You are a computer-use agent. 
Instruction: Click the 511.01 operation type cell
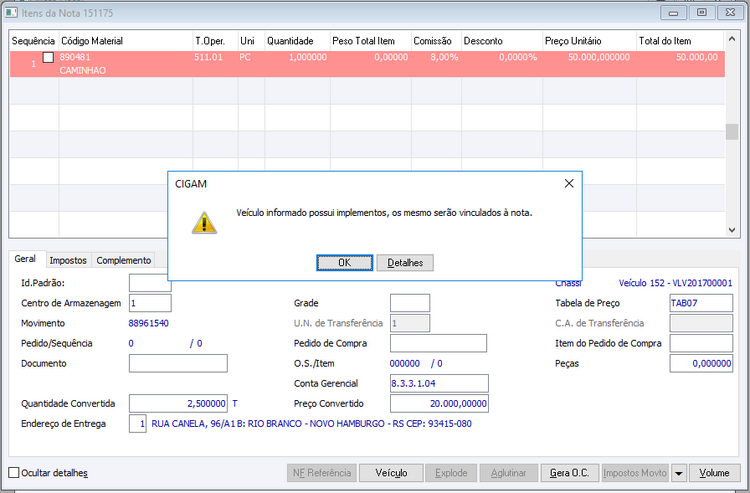tap(209, 57)
